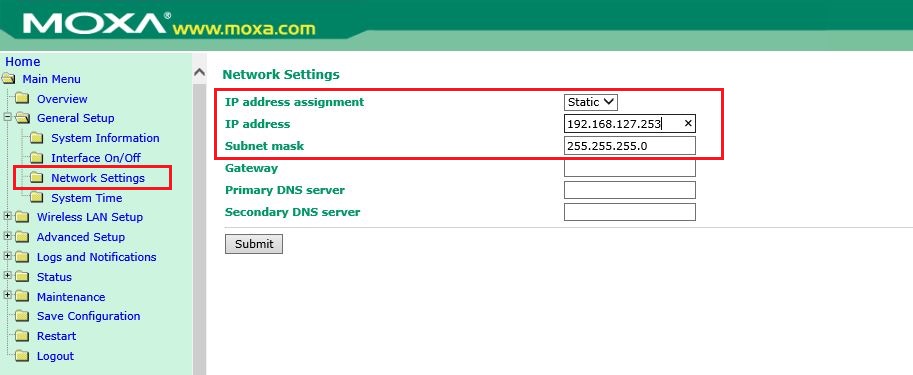Click the Logs and Notifications folder icon
Screen dimensions: 913x375
[22, 257]
